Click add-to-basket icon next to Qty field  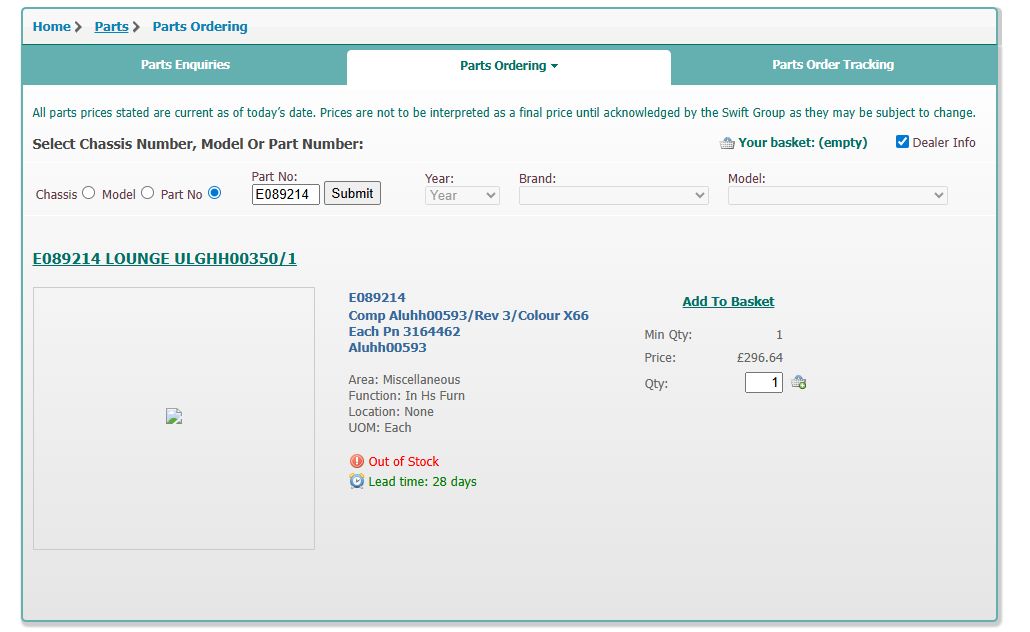pos(798,382)
